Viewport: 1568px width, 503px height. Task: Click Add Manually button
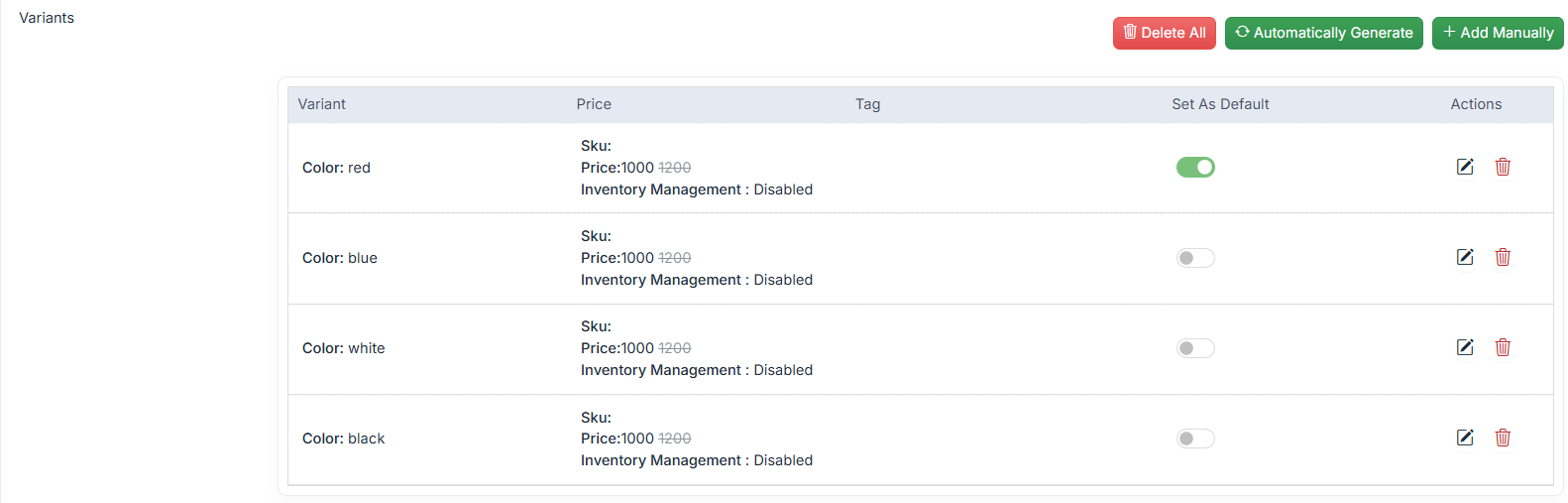[1497, 33]
